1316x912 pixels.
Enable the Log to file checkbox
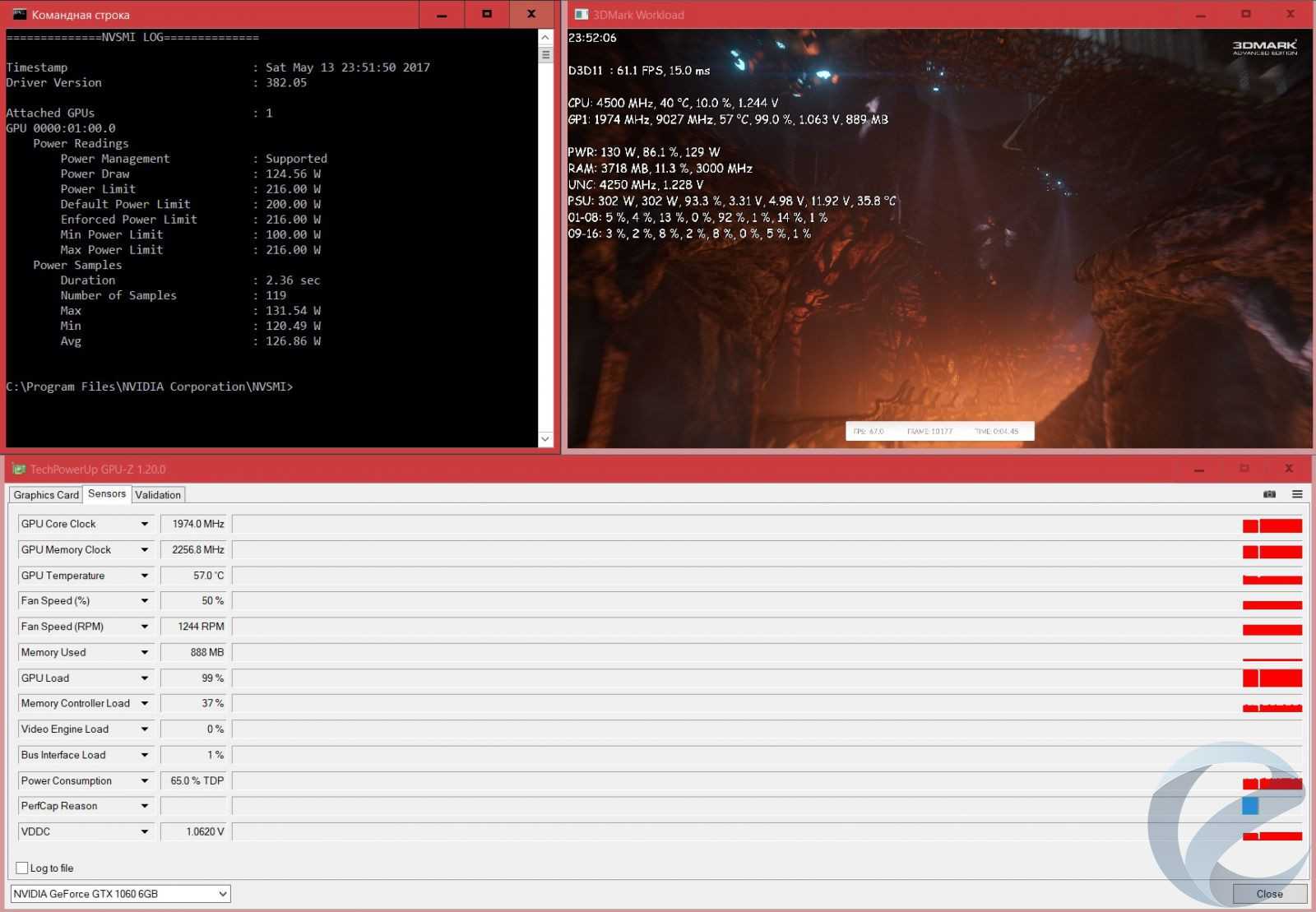22,868
